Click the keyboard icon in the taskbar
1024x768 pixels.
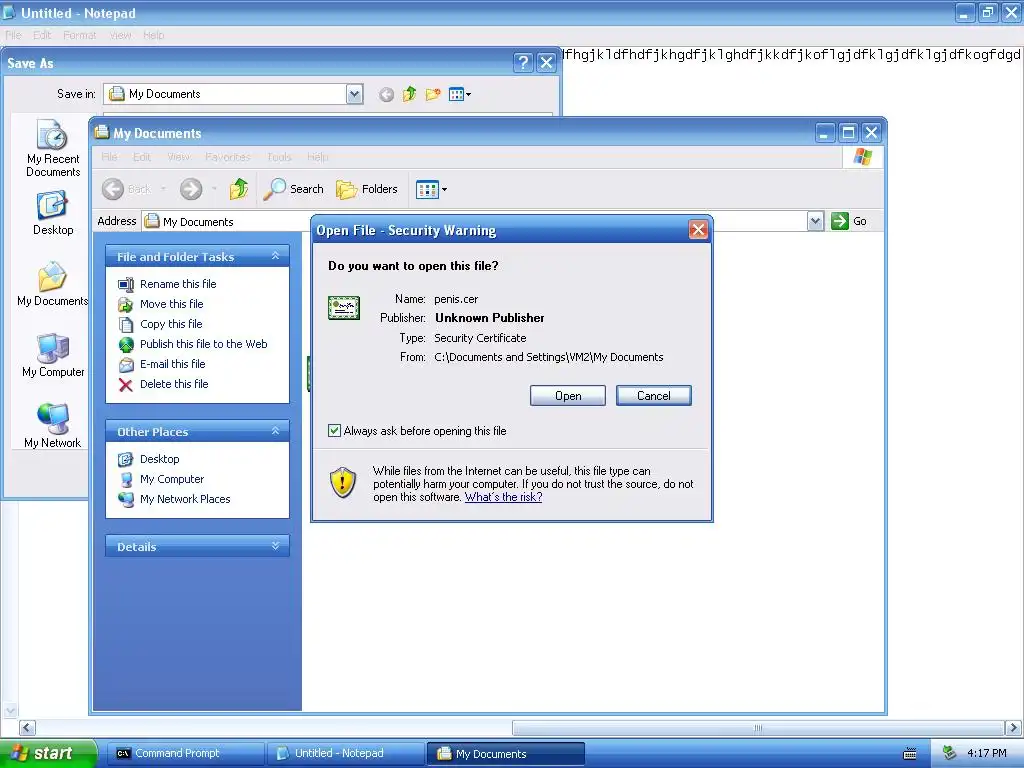[910, 754]
